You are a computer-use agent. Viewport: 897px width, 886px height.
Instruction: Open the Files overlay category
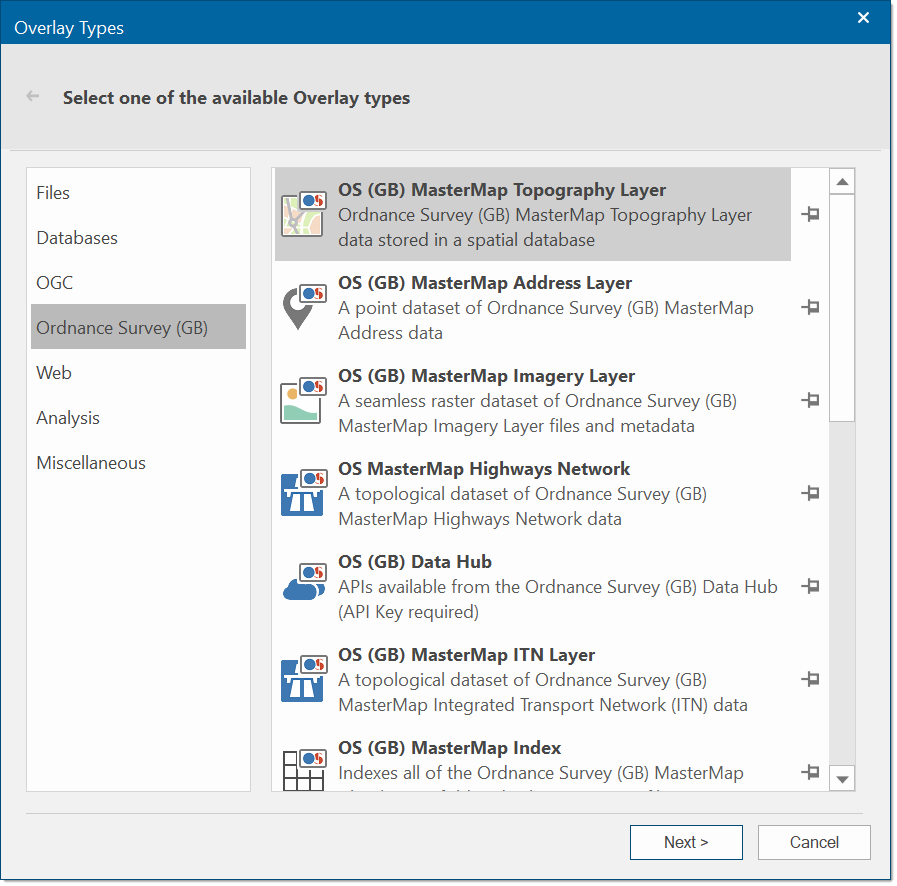(x=54, y=193)
